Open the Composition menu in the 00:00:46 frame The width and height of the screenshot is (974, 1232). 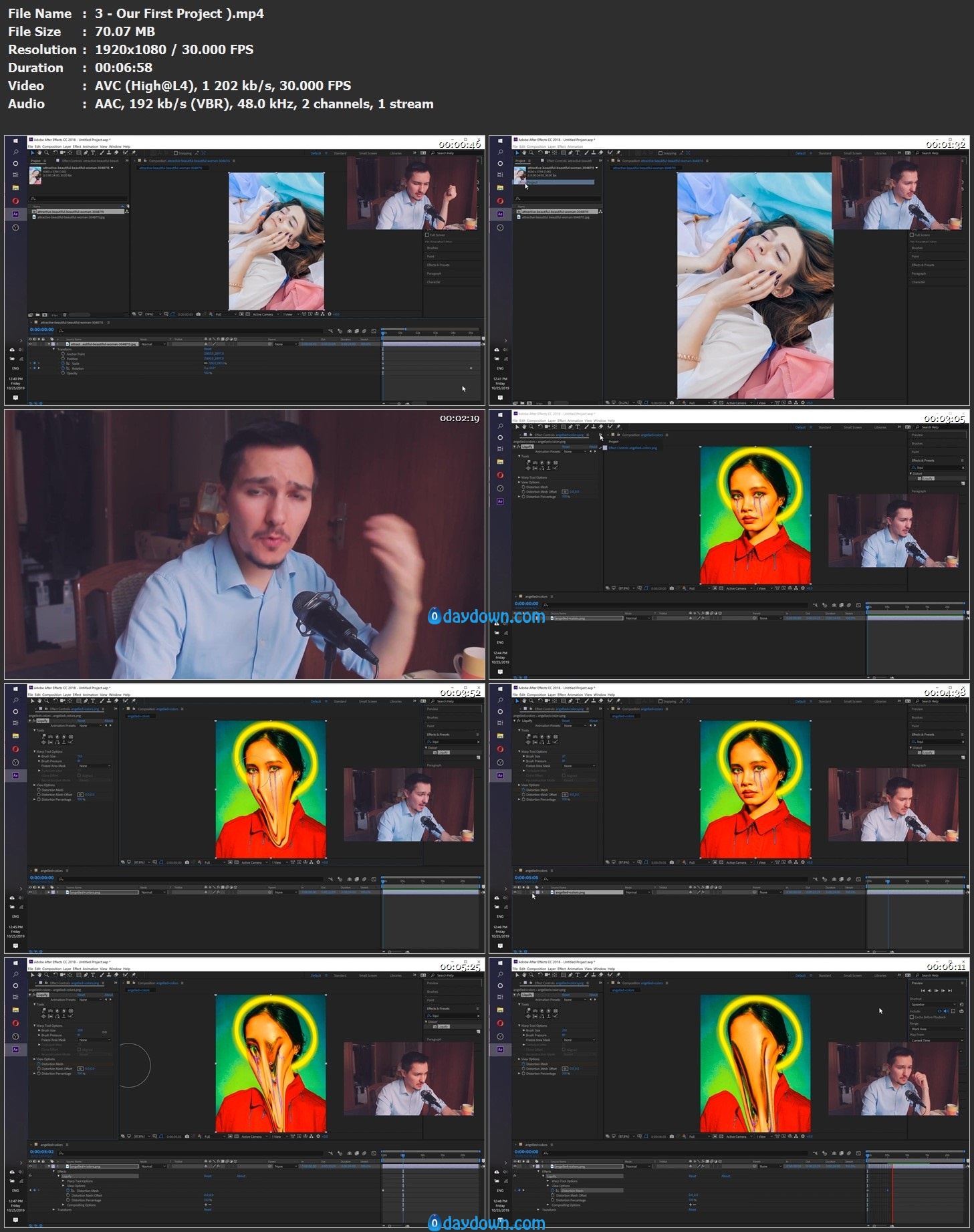[51, 146]
